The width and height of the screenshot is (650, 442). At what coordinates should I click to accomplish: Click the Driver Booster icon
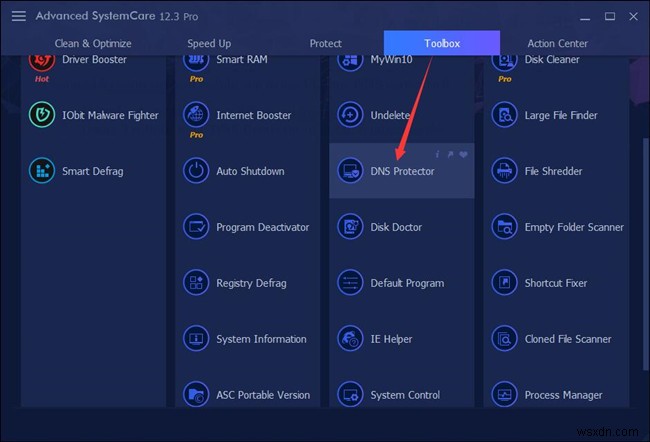[x=42, y=63]
